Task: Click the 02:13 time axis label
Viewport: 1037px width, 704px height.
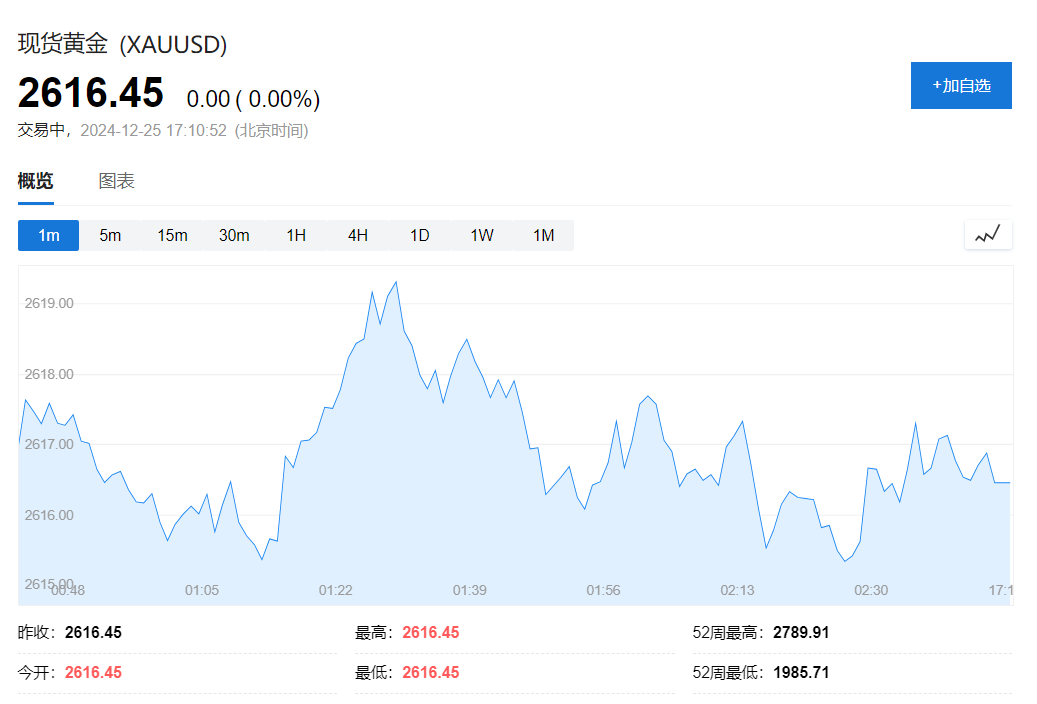Action: tap(737, 590)
